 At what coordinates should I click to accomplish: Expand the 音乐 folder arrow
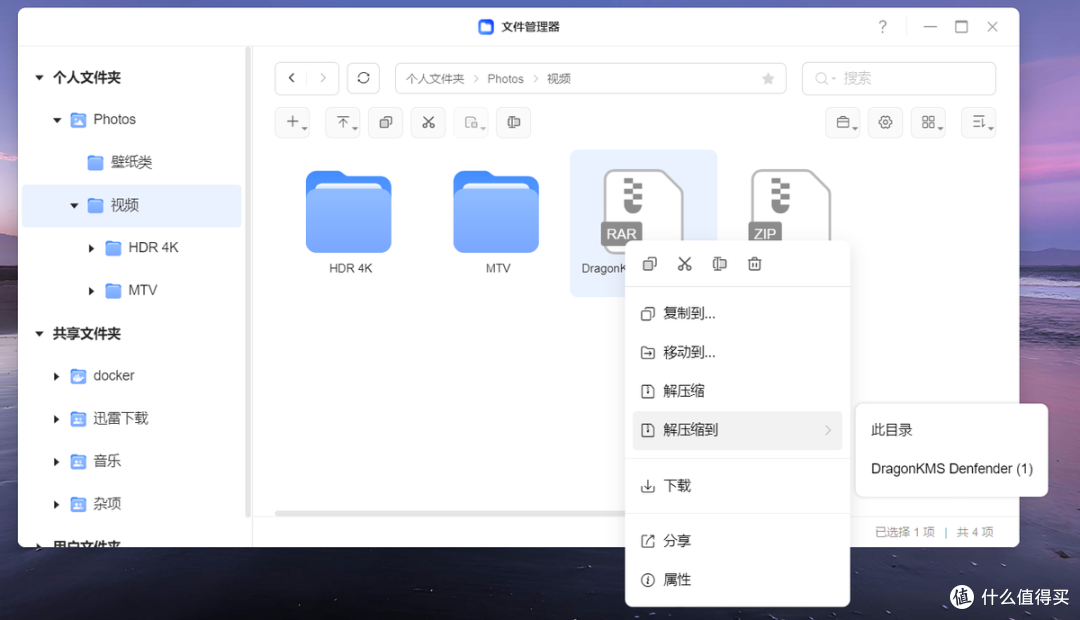(x=56, y=462)
